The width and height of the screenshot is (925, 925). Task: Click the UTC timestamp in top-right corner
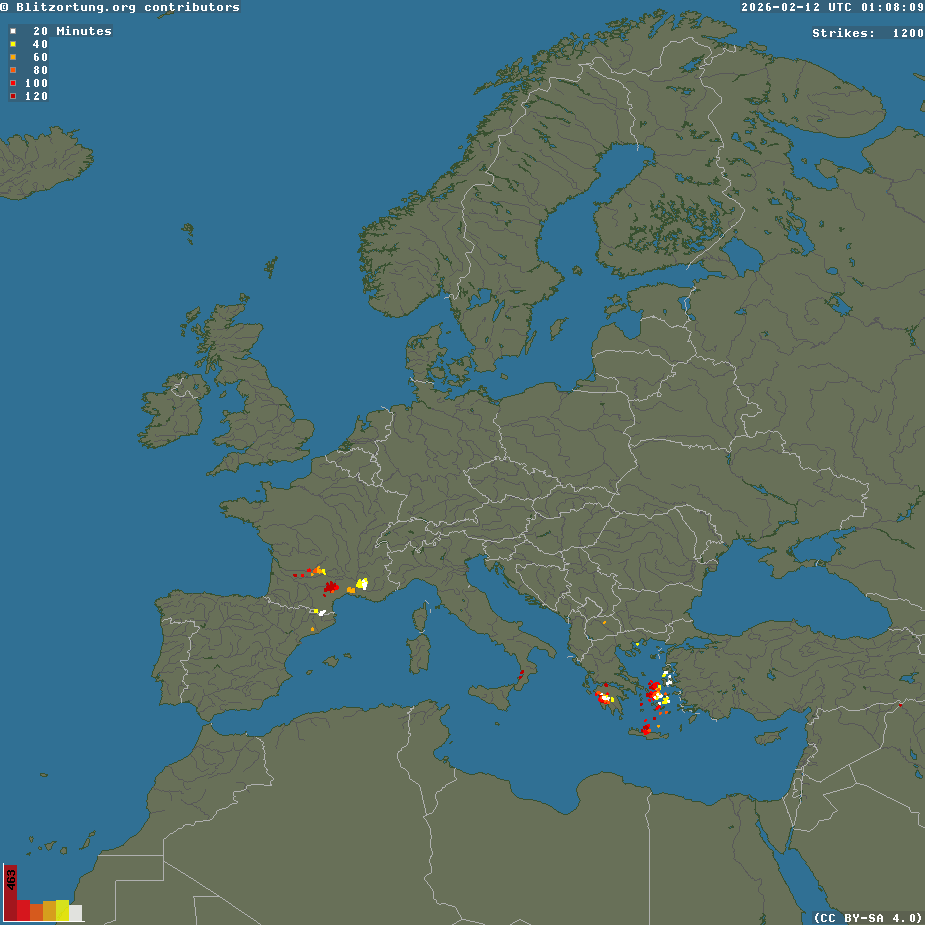pyautogui.click(x=832, y=7)
